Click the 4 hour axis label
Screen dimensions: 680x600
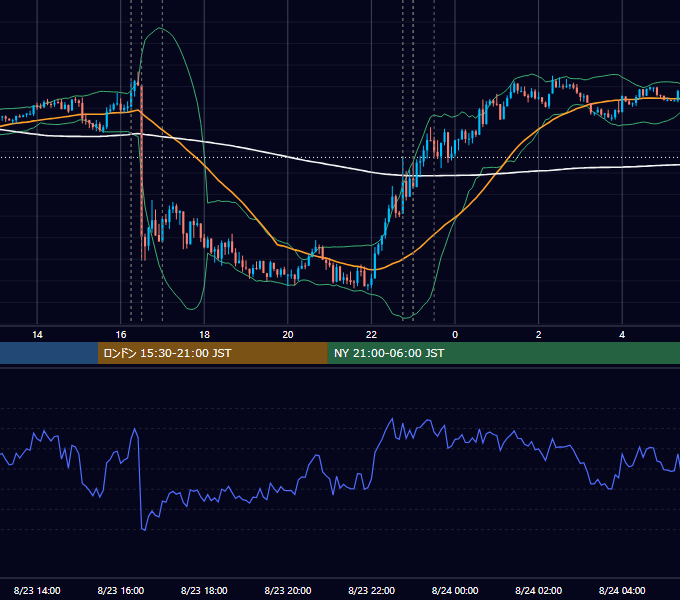622,335
